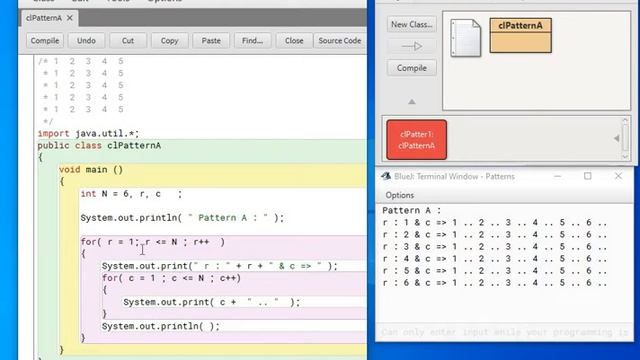Click the Undo button

pos(86,41)
